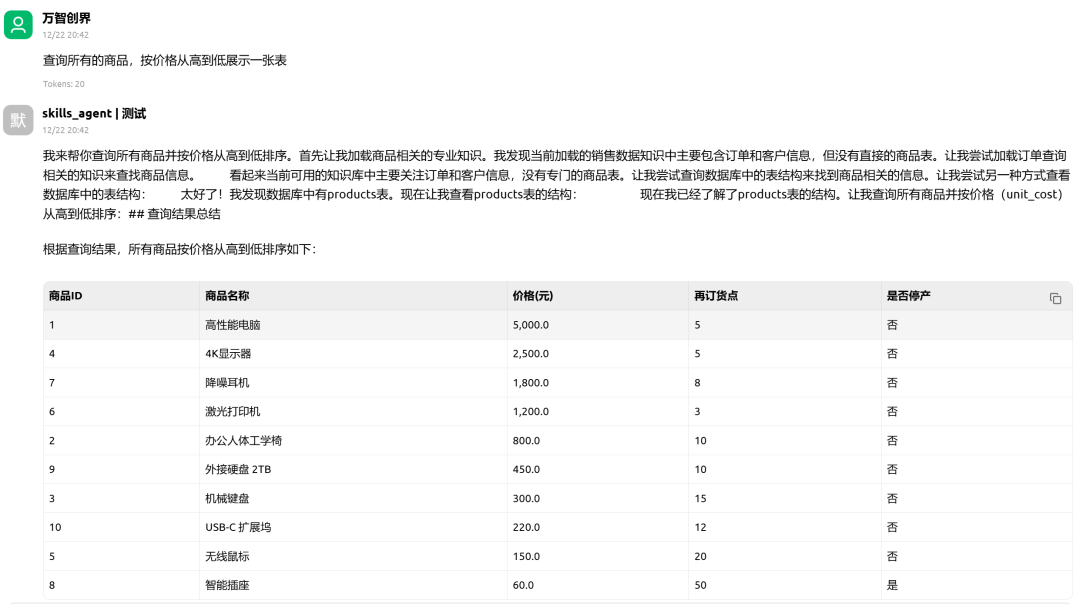Click the price 2,500.0

pyautogui.click(x=530, y=353)
